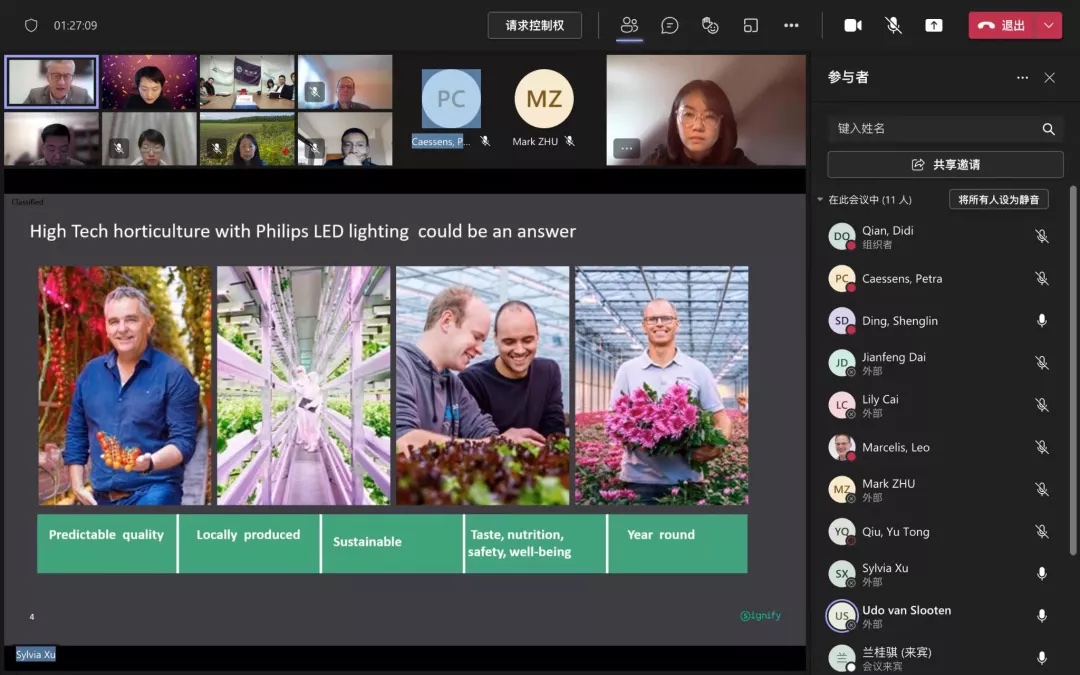Screen dimensions: 1080x675
Task: Click the 请求控制权 button
Action: pos(534,25)
